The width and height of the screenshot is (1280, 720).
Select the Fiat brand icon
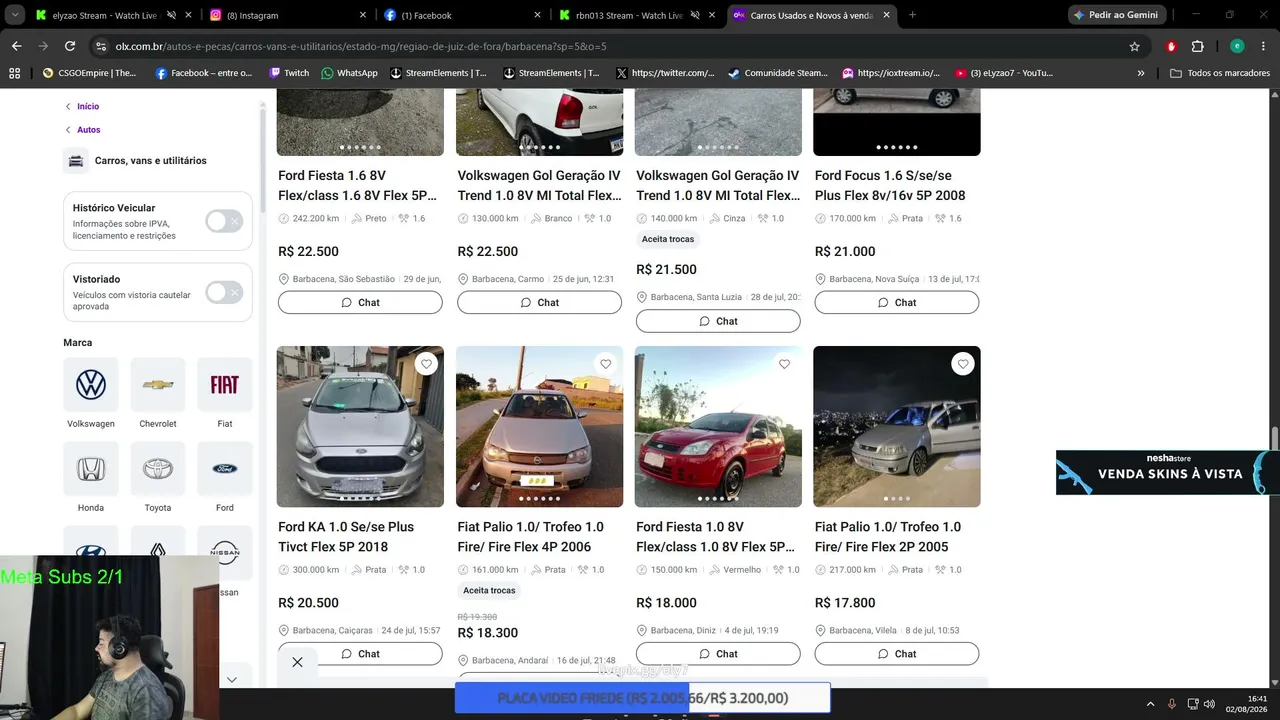(225, 385)
